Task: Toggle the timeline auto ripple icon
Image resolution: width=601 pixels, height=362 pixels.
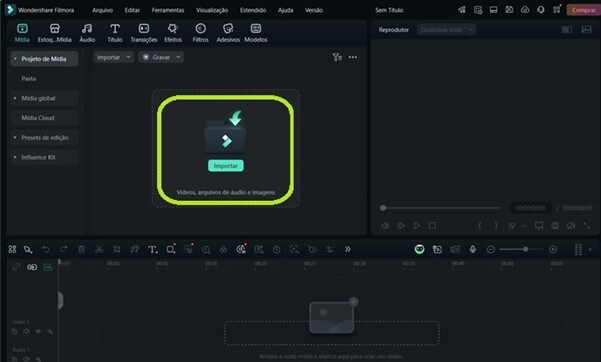Action: tap(48, 267)
